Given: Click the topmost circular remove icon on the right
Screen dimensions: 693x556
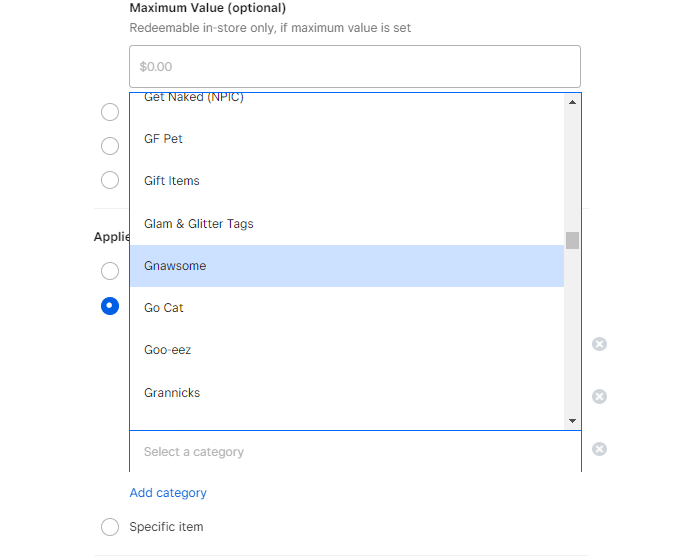Looking at the screenshot, I should pos(599,344).
